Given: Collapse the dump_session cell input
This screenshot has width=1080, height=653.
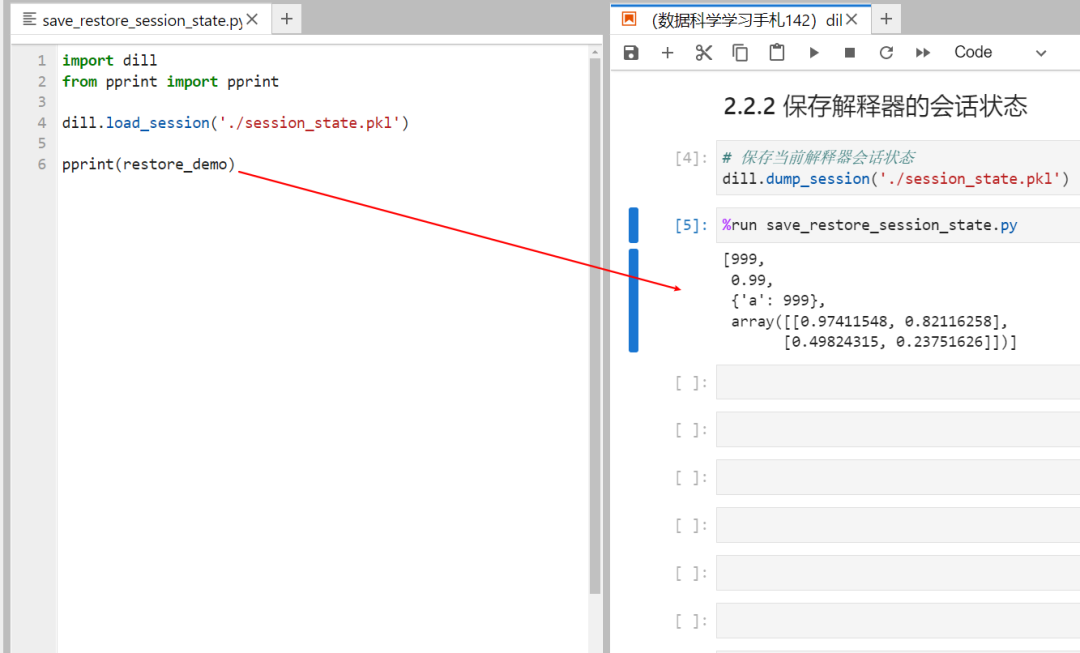Looking at the screenshot, I should point(633,168).
